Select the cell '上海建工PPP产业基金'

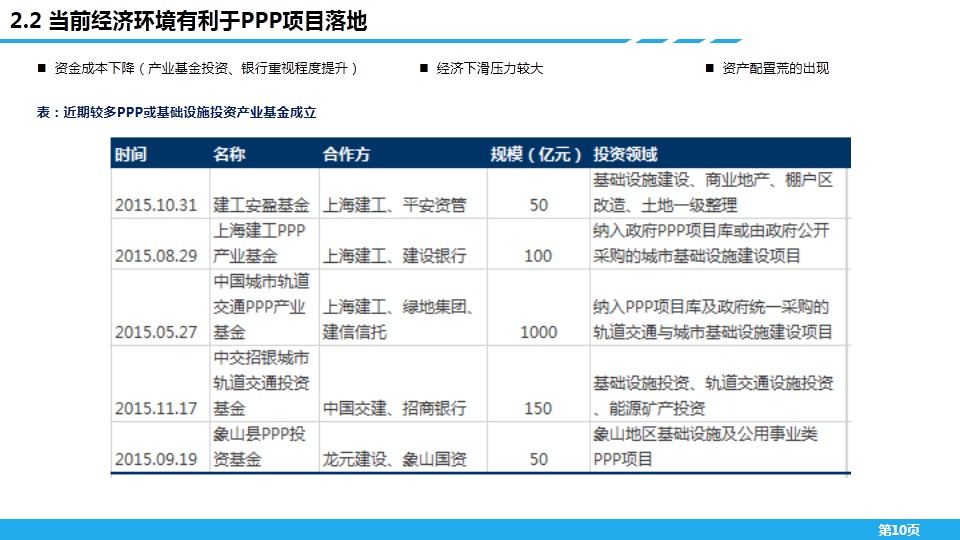[260, 243]
